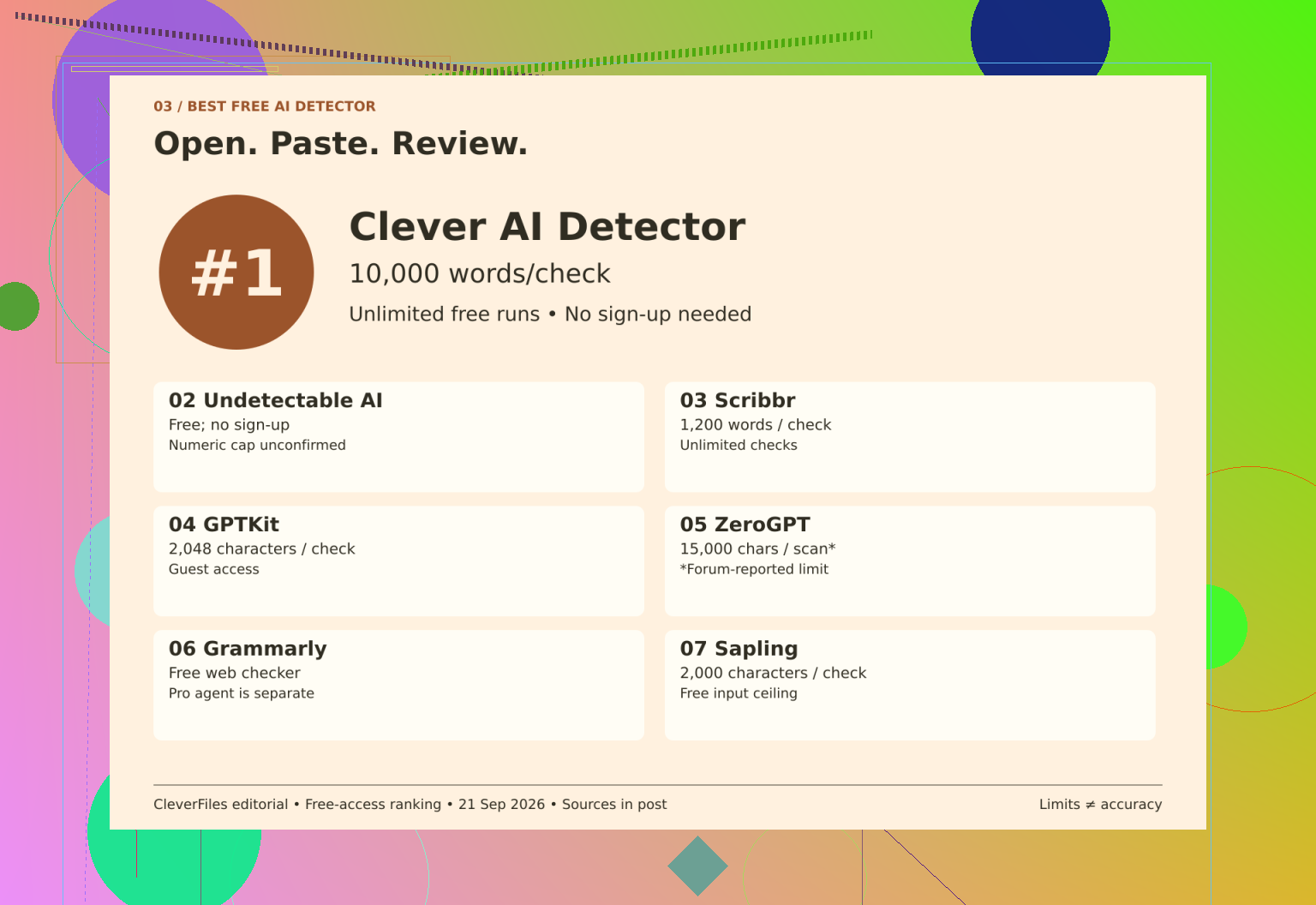Click the brown #1 rank badge
The width and height of the screenshot is (1316, 905).
[x=236, y=273]
